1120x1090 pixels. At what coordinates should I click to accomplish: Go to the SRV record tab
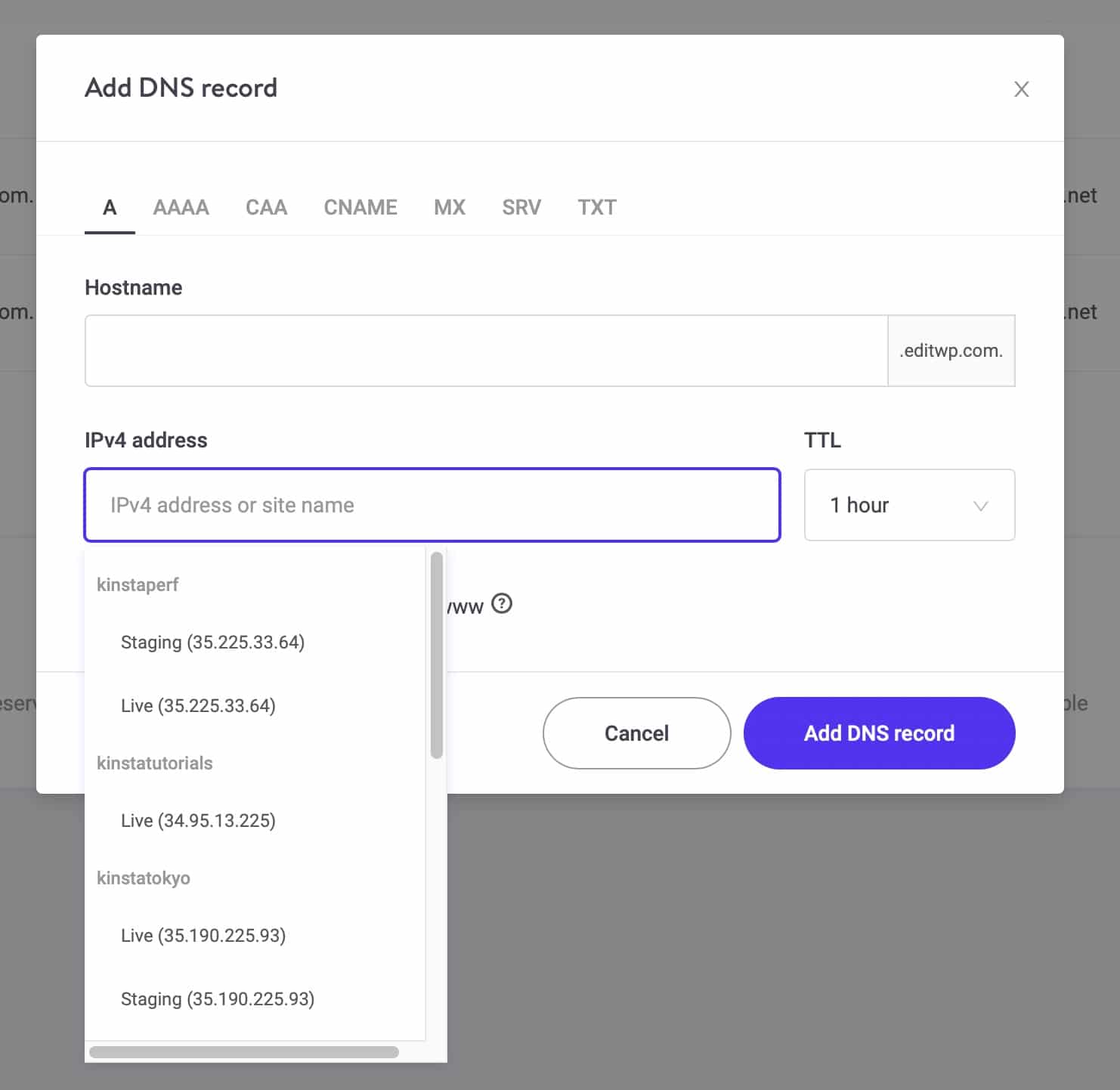click(x=521, y=207)
